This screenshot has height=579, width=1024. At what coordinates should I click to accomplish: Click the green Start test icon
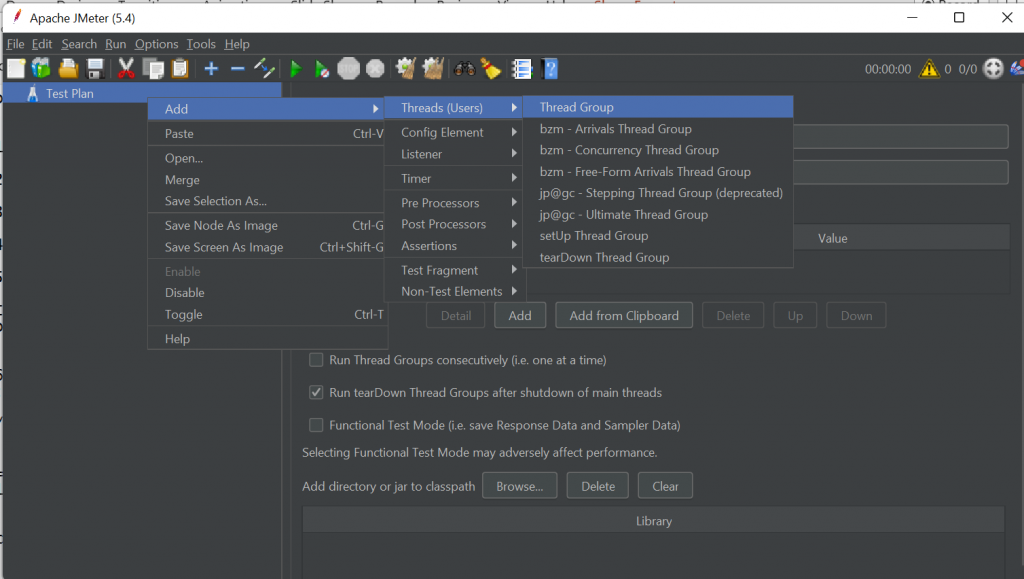pos(295,69)
